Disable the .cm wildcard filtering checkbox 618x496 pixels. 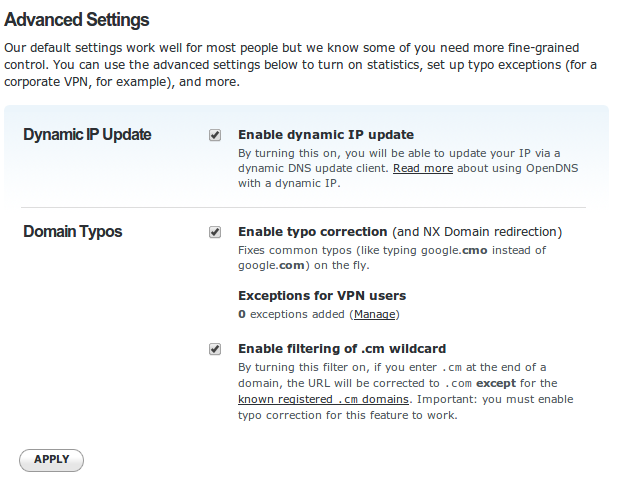(215, 349)
